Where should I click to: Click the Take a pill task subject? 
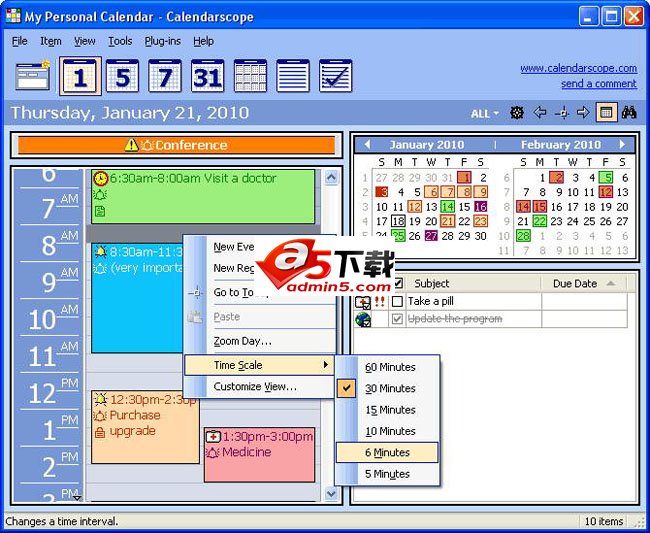pos(430,301)
